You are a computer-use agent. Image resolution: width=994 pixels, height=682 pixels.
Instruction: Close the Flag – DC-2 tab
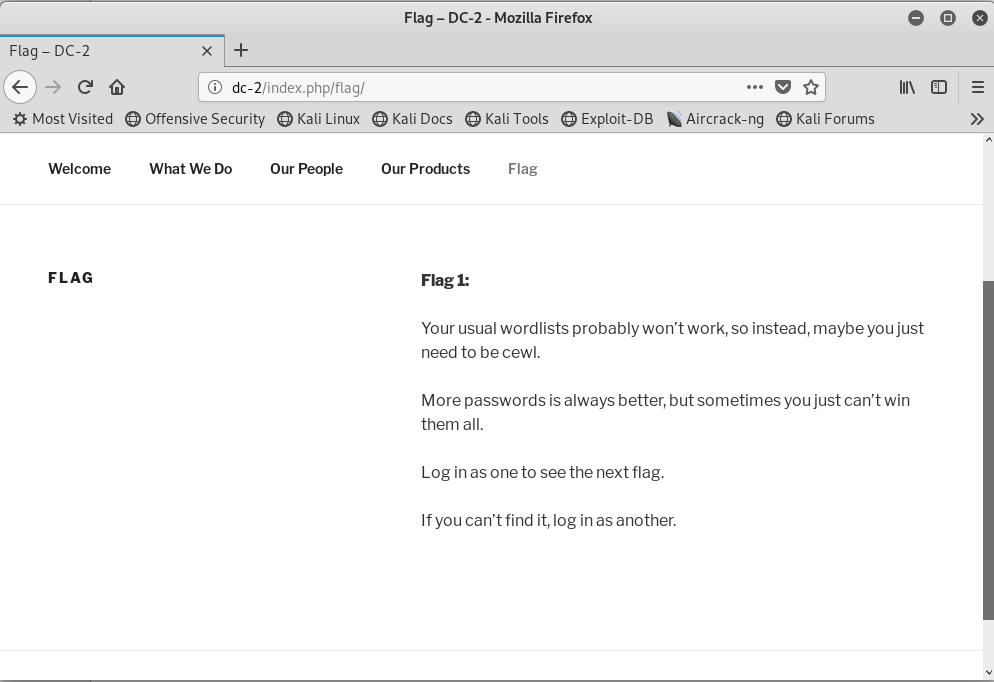tap(207, 51)
